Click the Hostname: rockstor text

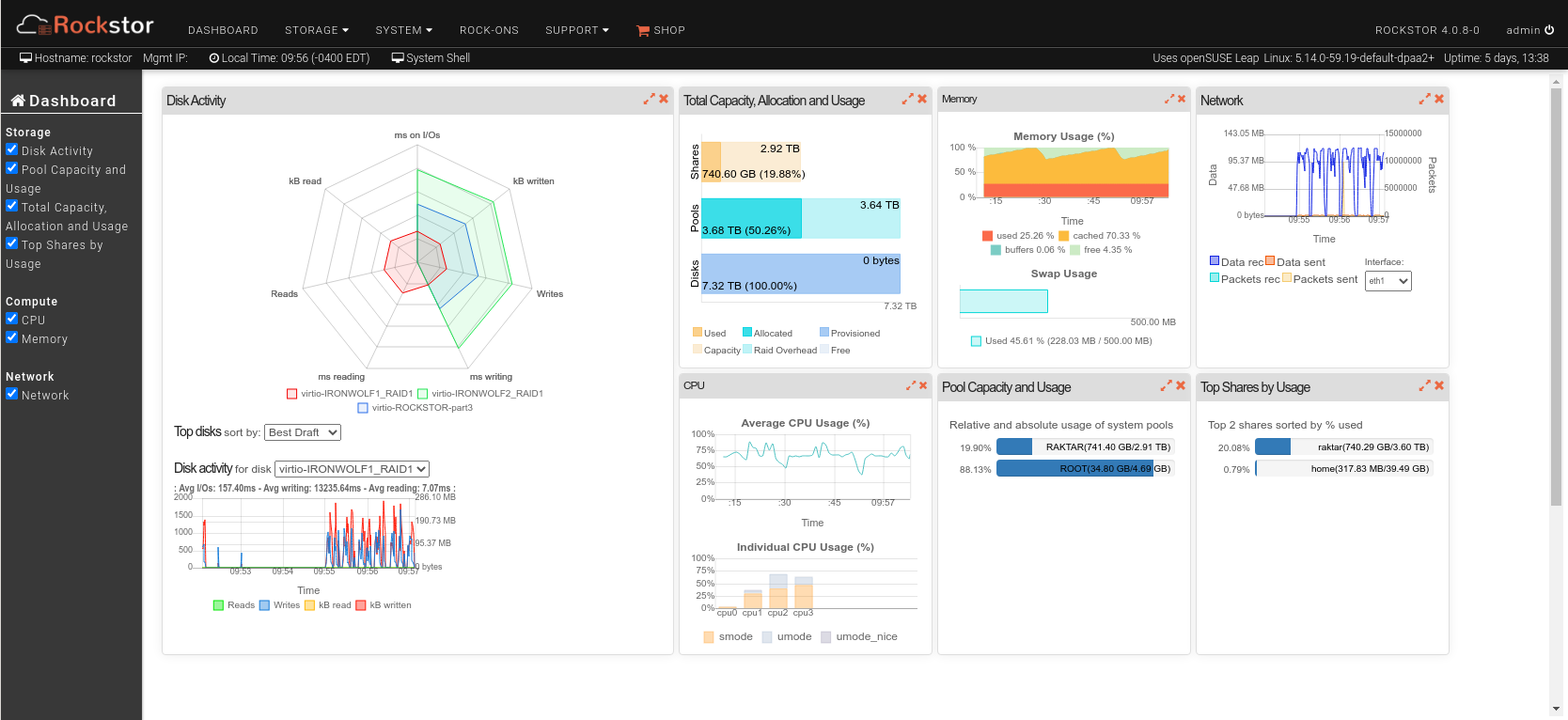pos(84,58)
